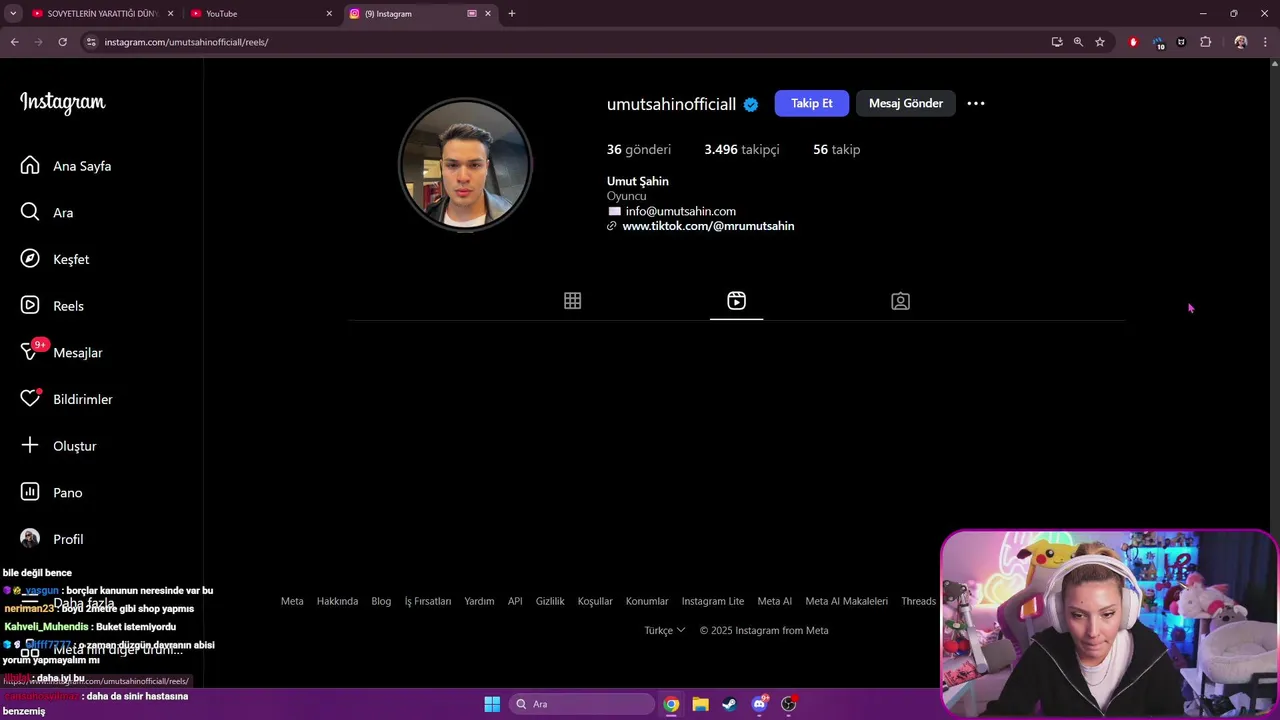This screenshot has width=1280, height=720.
Task: Open the browser zoom magnifier icon
Action: pyautogui.click(x=1078, y=42)
